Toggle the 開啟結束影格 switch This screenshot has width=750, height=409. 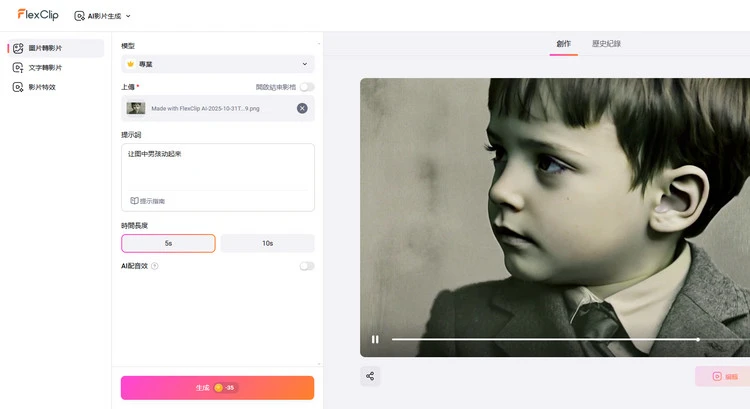point(306,87)
